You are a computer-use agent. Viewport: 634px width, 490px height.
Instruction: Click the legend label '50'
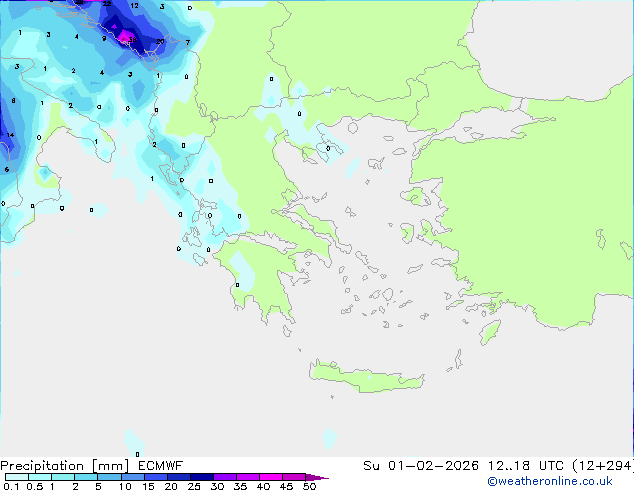click(x=309, y=486)
